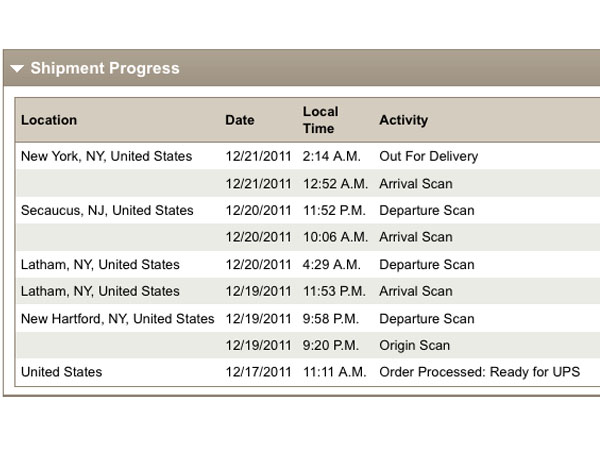Click the 12/17/2011 date cell
600x450 pixels.
258,372
